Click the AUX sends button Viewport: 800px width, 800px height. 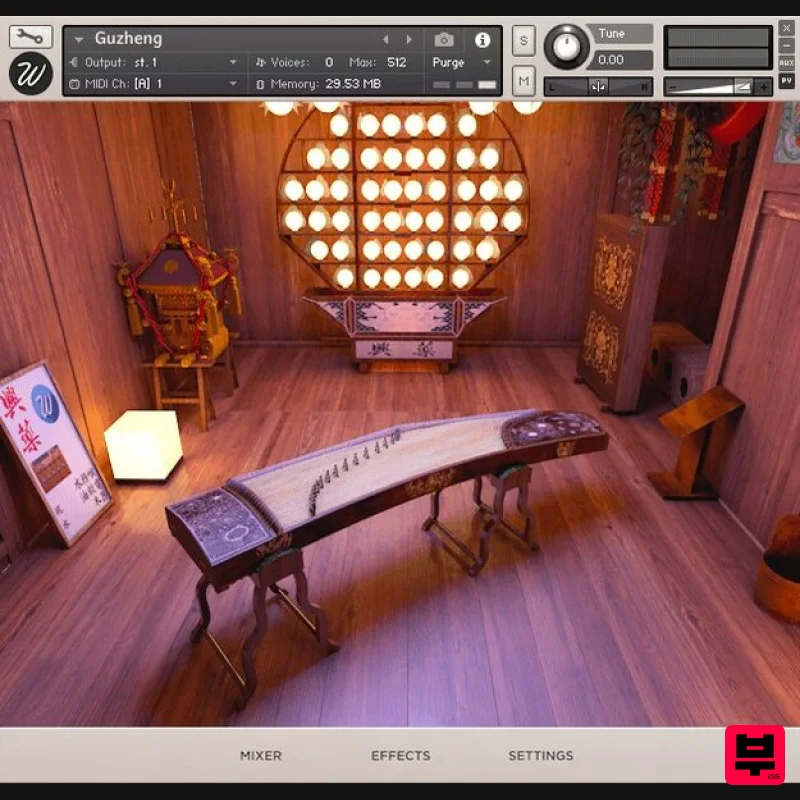click(x=789, y=60)
